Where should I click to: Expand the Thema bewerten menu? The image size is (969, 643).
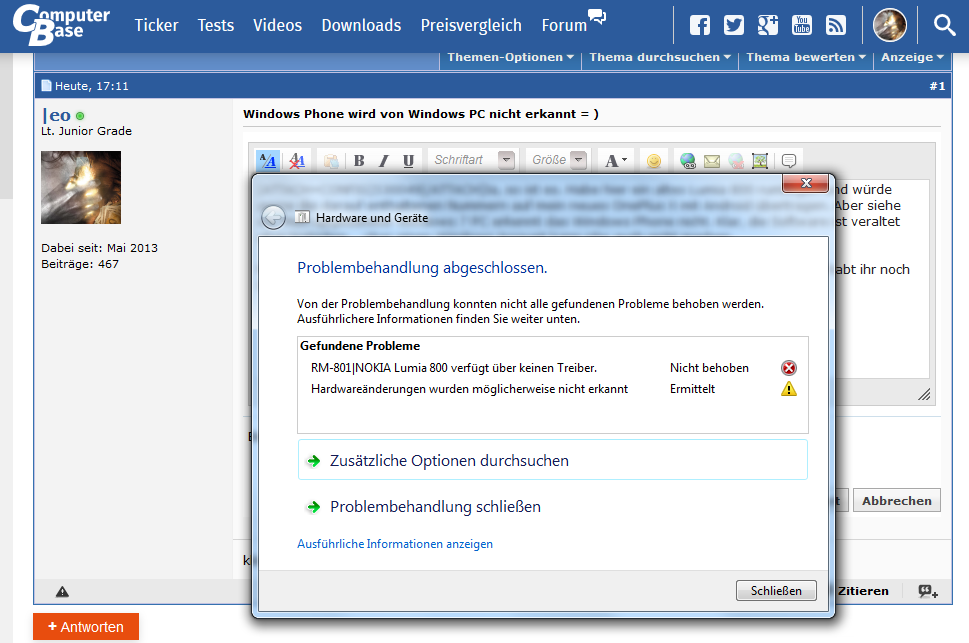[x=806, y=57]
